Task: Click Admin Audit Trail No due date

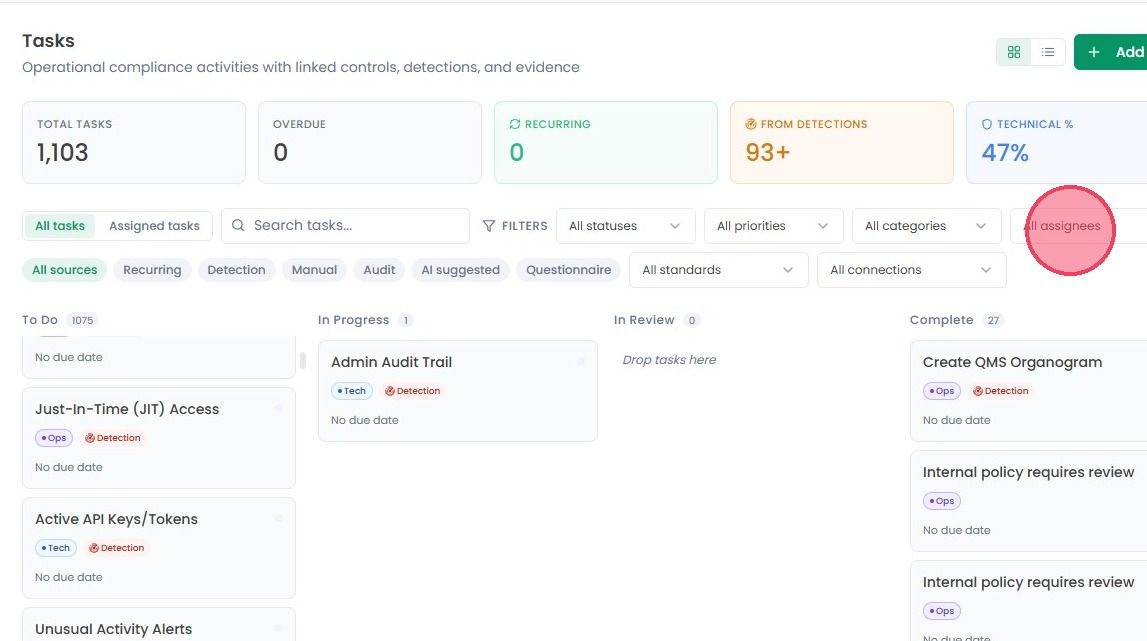Action: click(364, 420)
